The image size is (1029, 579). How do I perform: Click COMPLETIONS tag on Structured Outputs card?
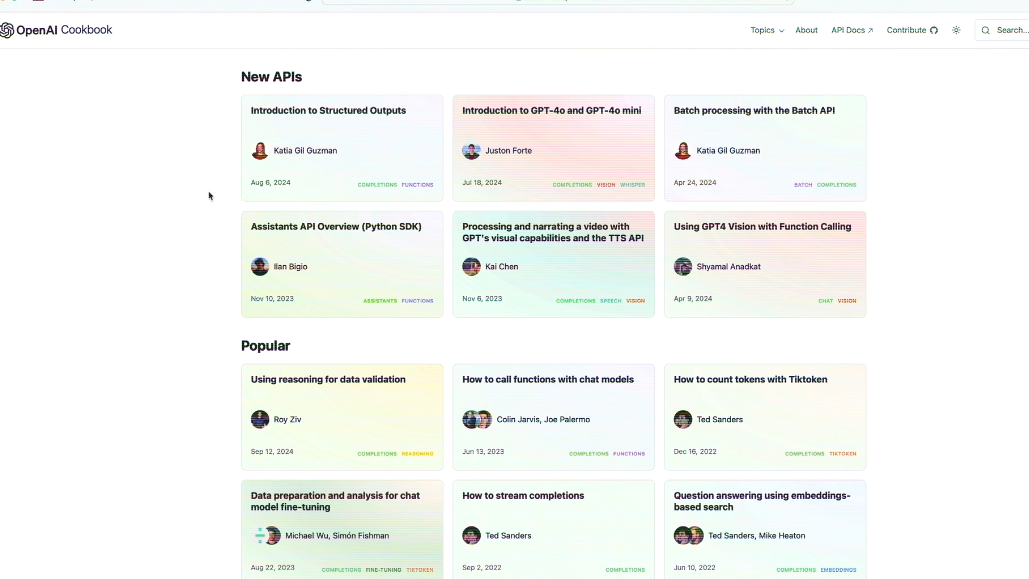377,185
